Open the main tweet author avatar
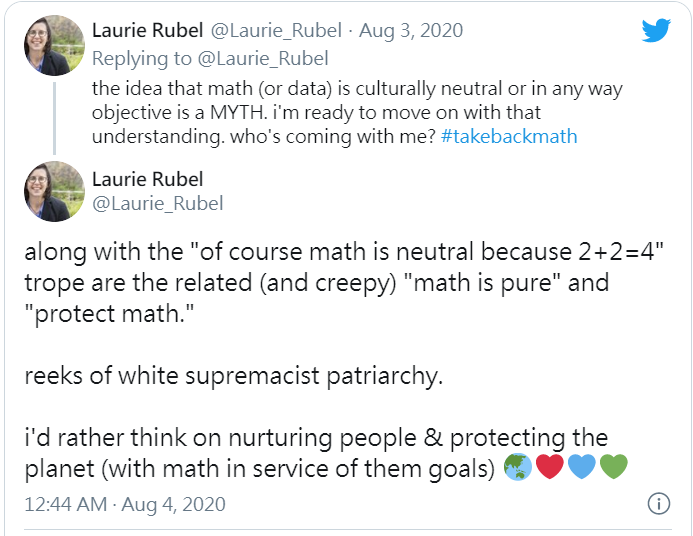 pos(54,191)
